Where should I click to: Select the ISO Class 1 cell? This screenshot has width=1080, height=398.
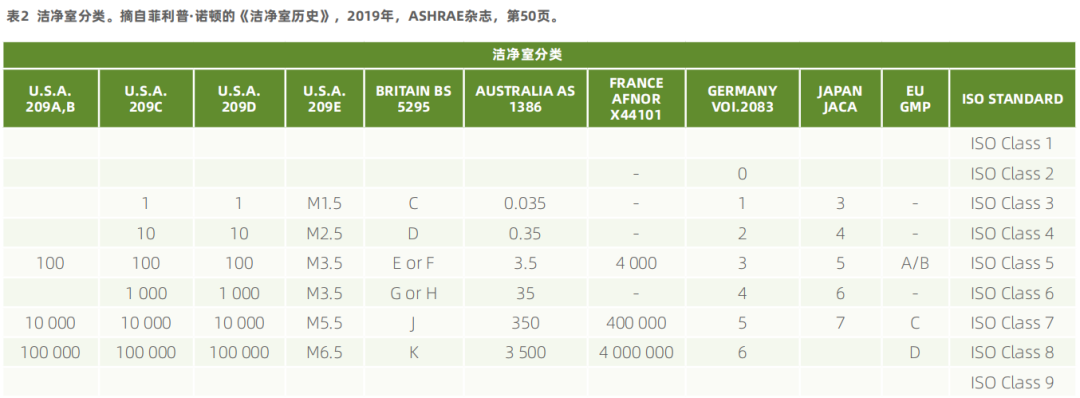tap(1012, 144)
